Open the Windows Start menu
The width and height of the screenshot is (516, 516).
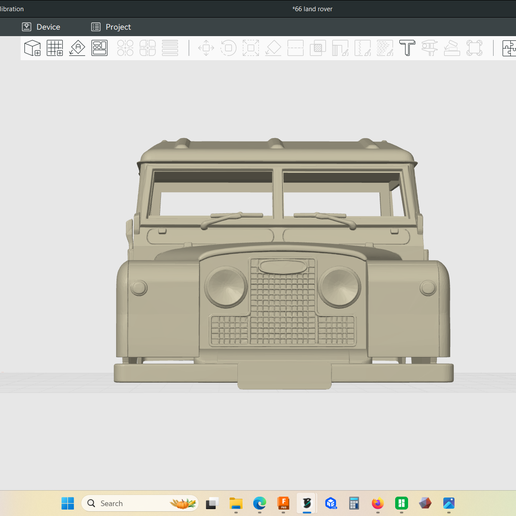coord(68,503)
